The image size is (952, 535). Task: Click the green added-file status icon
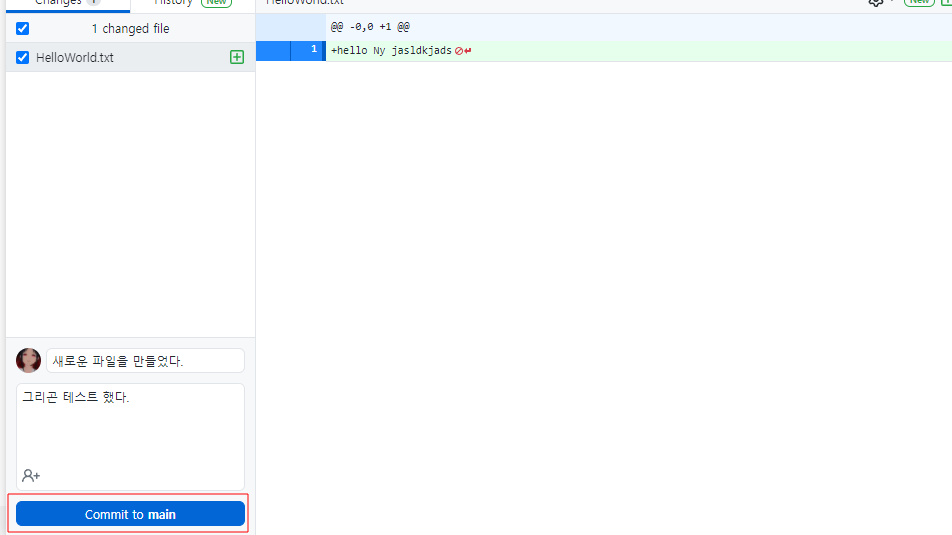coord(237,57)
